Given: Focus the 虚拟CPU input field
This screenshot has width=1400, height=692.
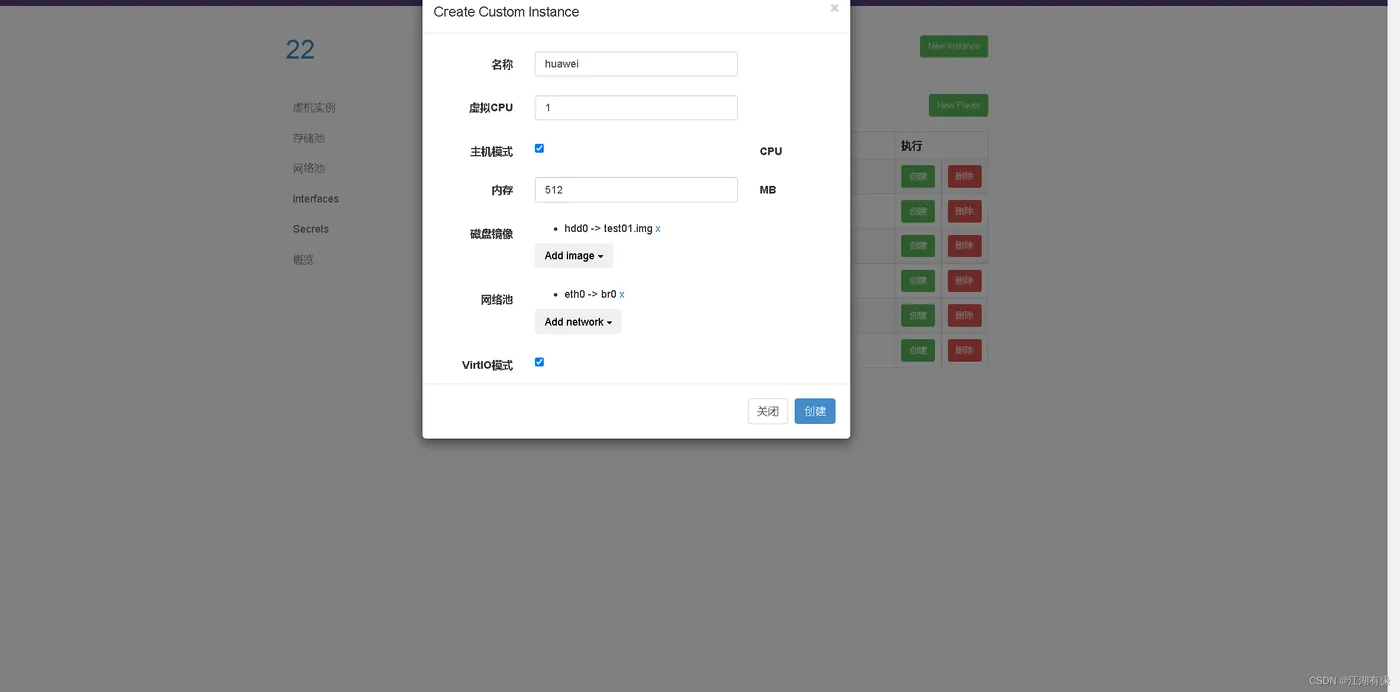Looking at the screenshot, I should pos(636,108).
